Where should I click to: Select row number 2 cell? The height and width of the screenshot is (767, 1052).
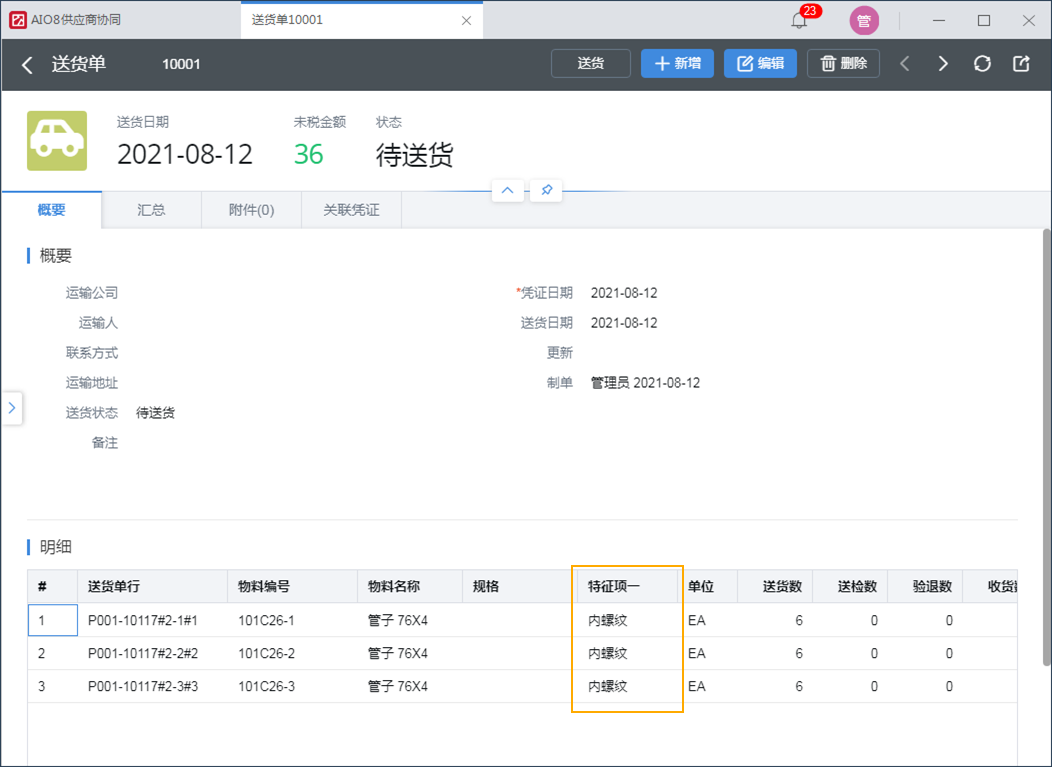click(x=53, y=653)
